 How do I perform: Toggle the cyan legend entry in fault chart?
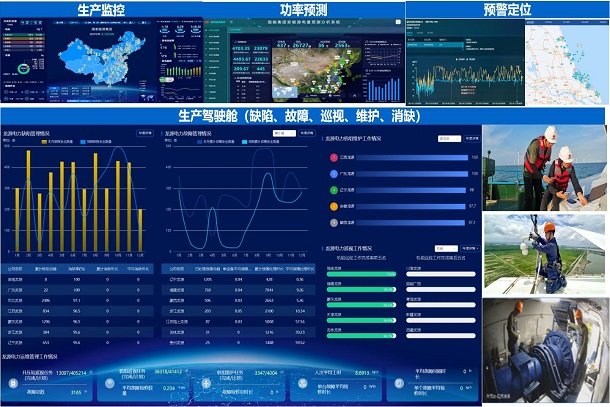point(261,142)
